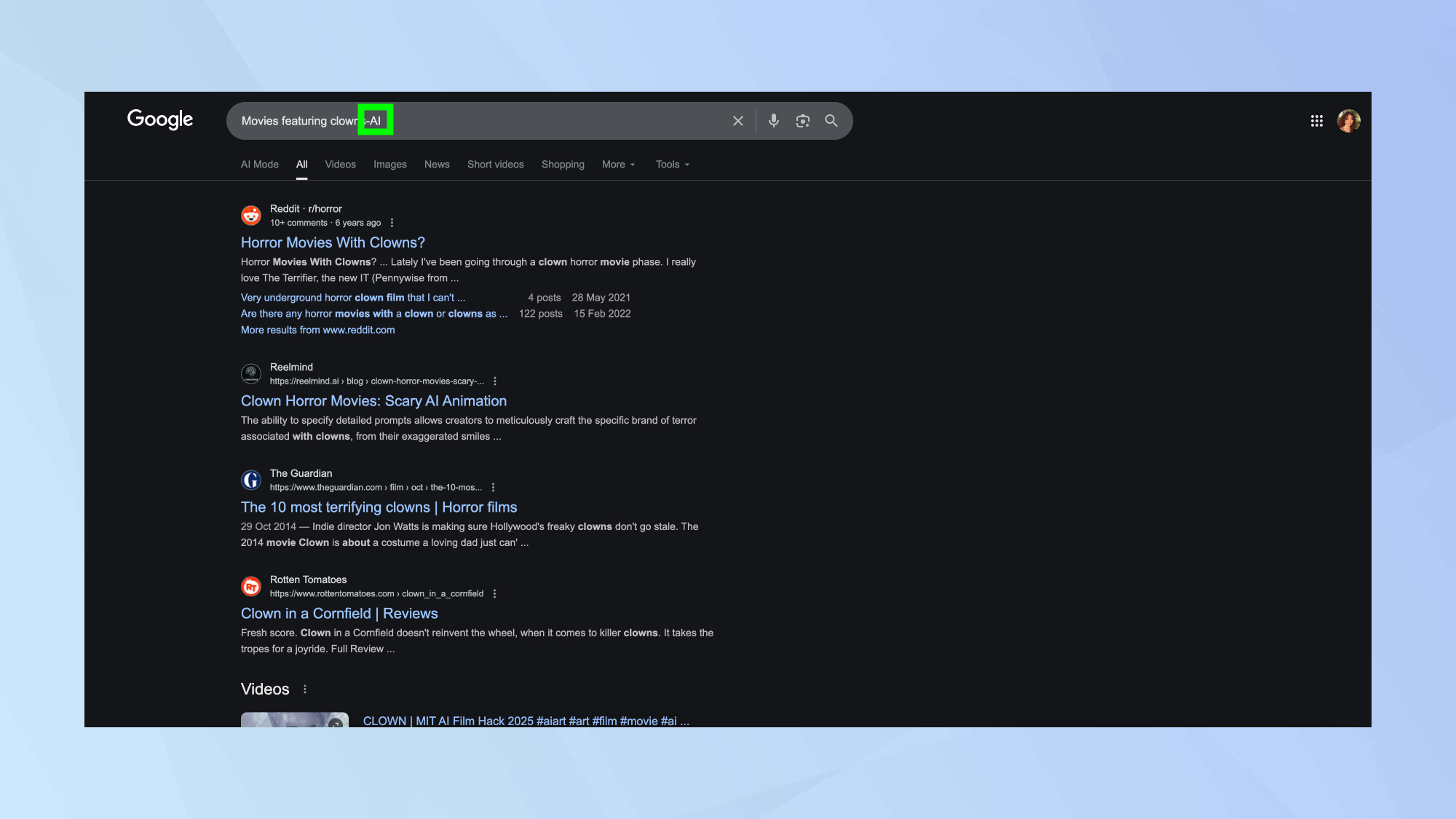Click inside the search query field

(x=546, y=121)
